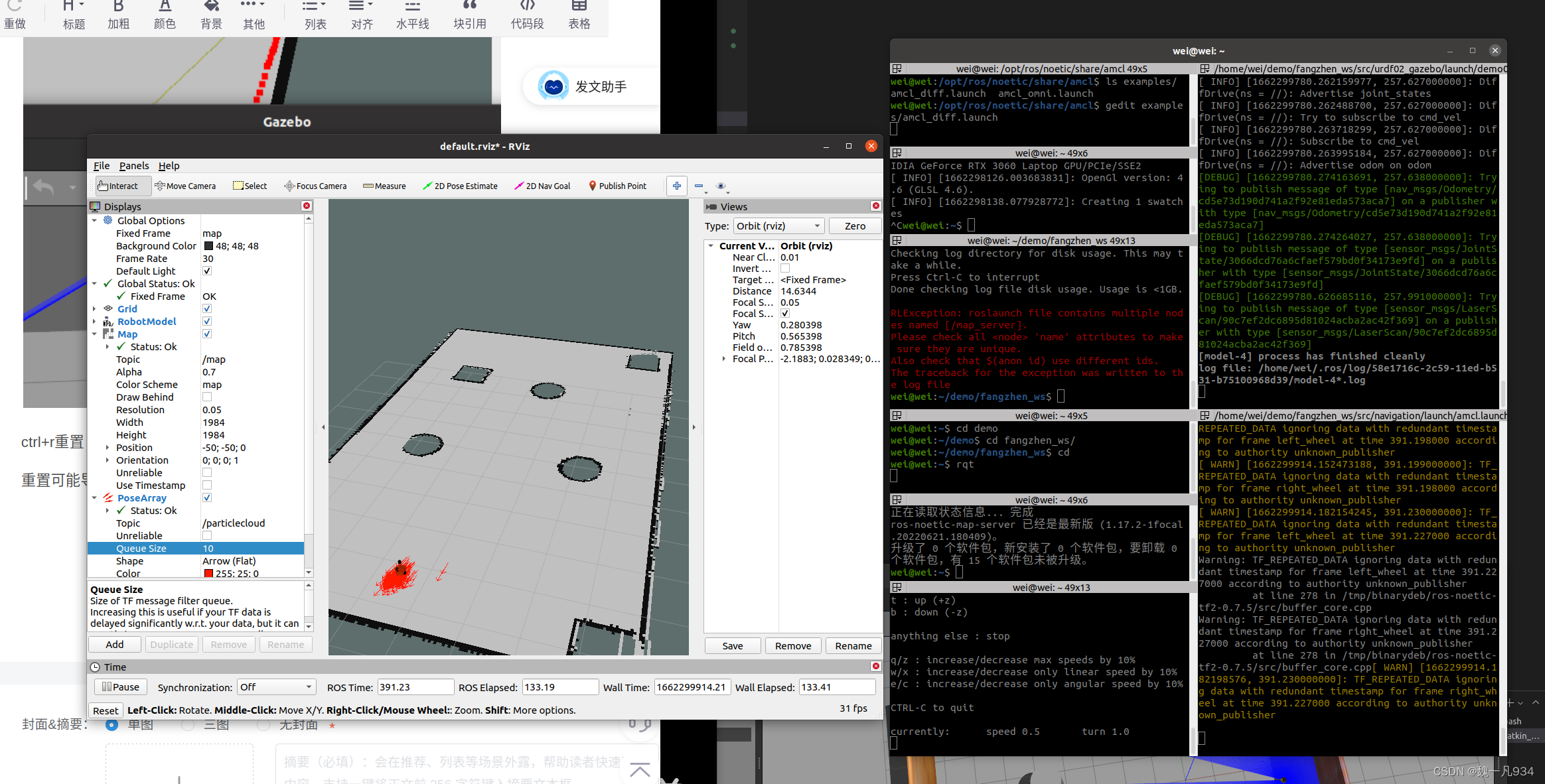Select the Measure tool
Image resolution: width=1545 pixels, height=784 pixels.
pos(384,186)
